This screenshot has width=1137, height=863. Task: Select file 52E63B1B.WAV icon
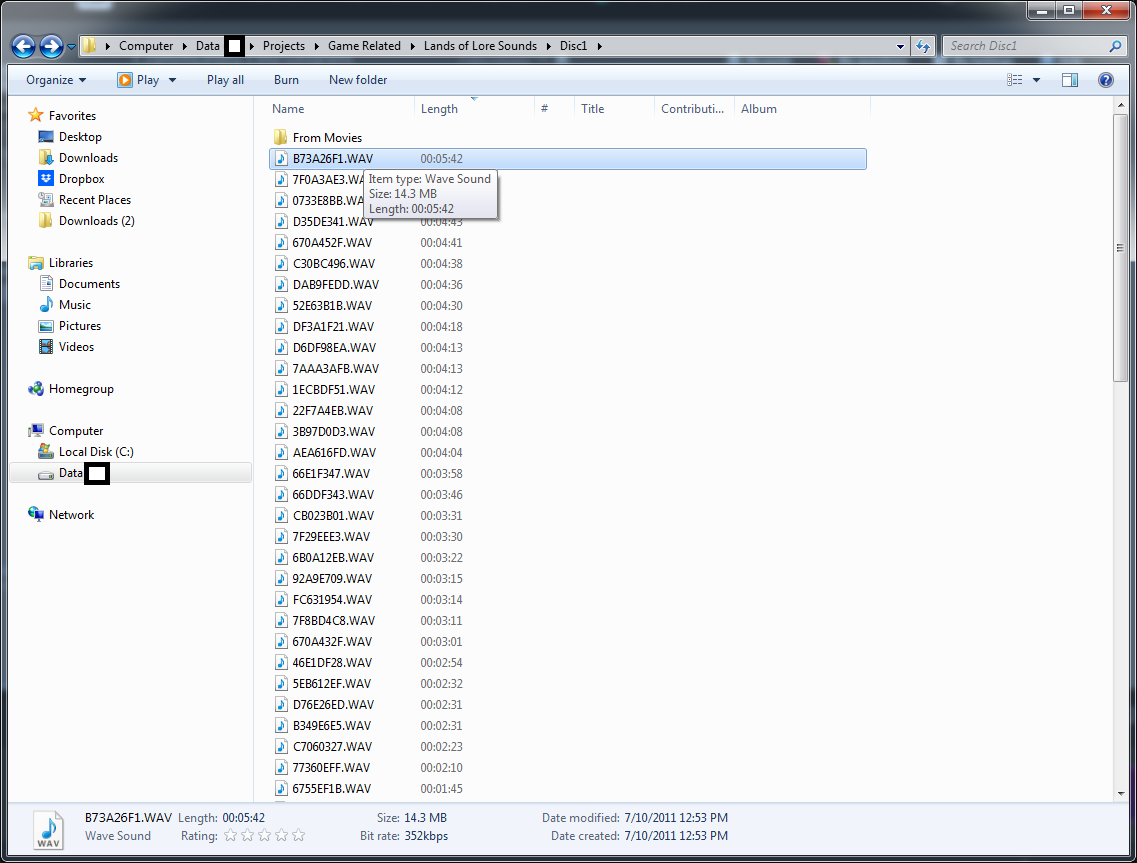pos(281,305)
